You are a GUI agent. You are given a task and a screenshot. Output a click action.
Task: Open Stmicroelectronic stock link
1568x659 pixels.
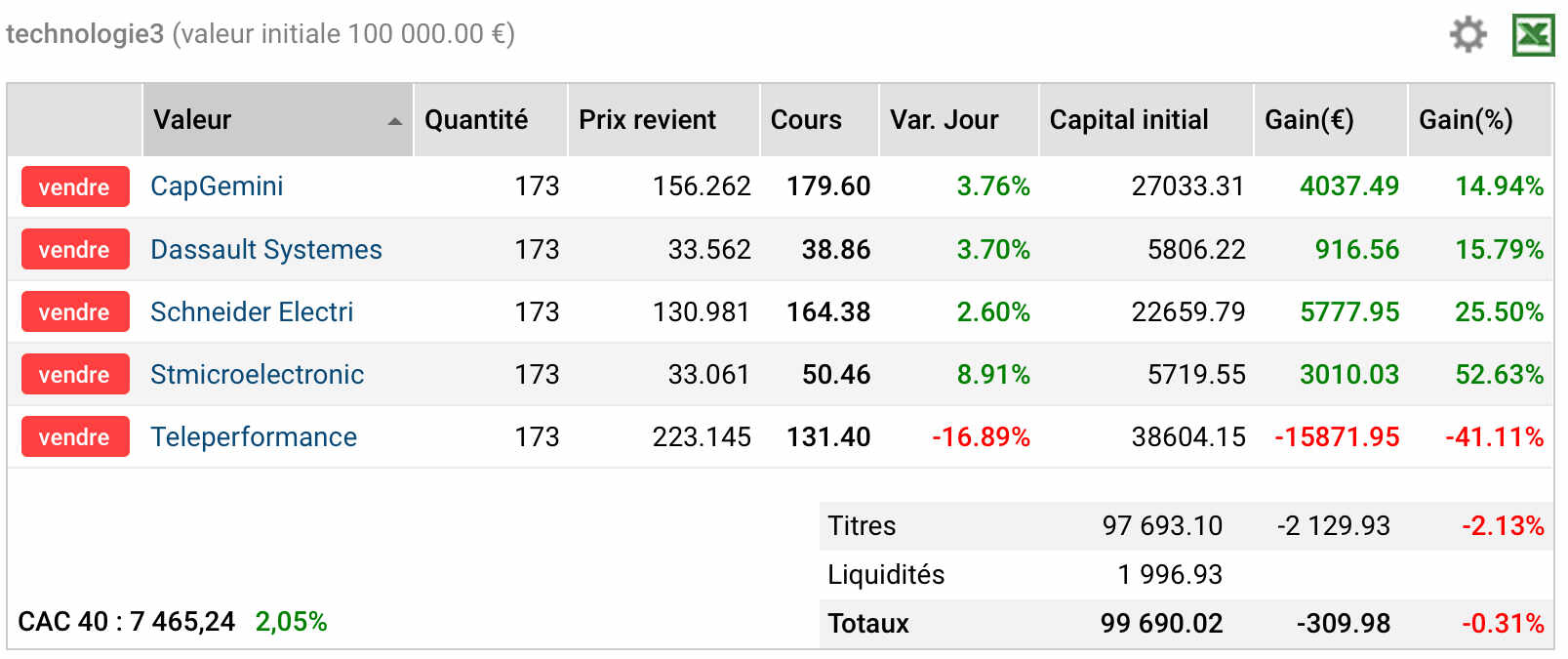click(x=257, y=374)
